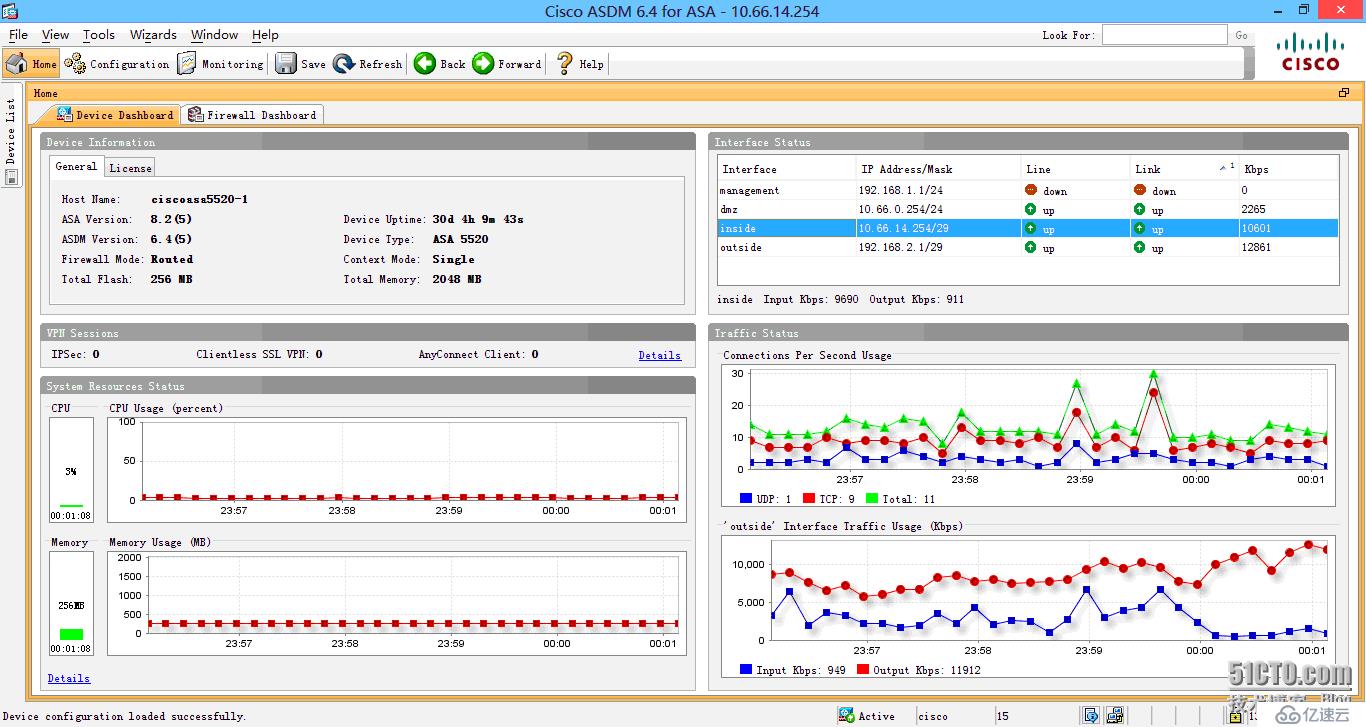Image resolution: width=1366 pixels, height=727 pixels.
Task: Click the Active device status icon
Action: pos(849,716)
